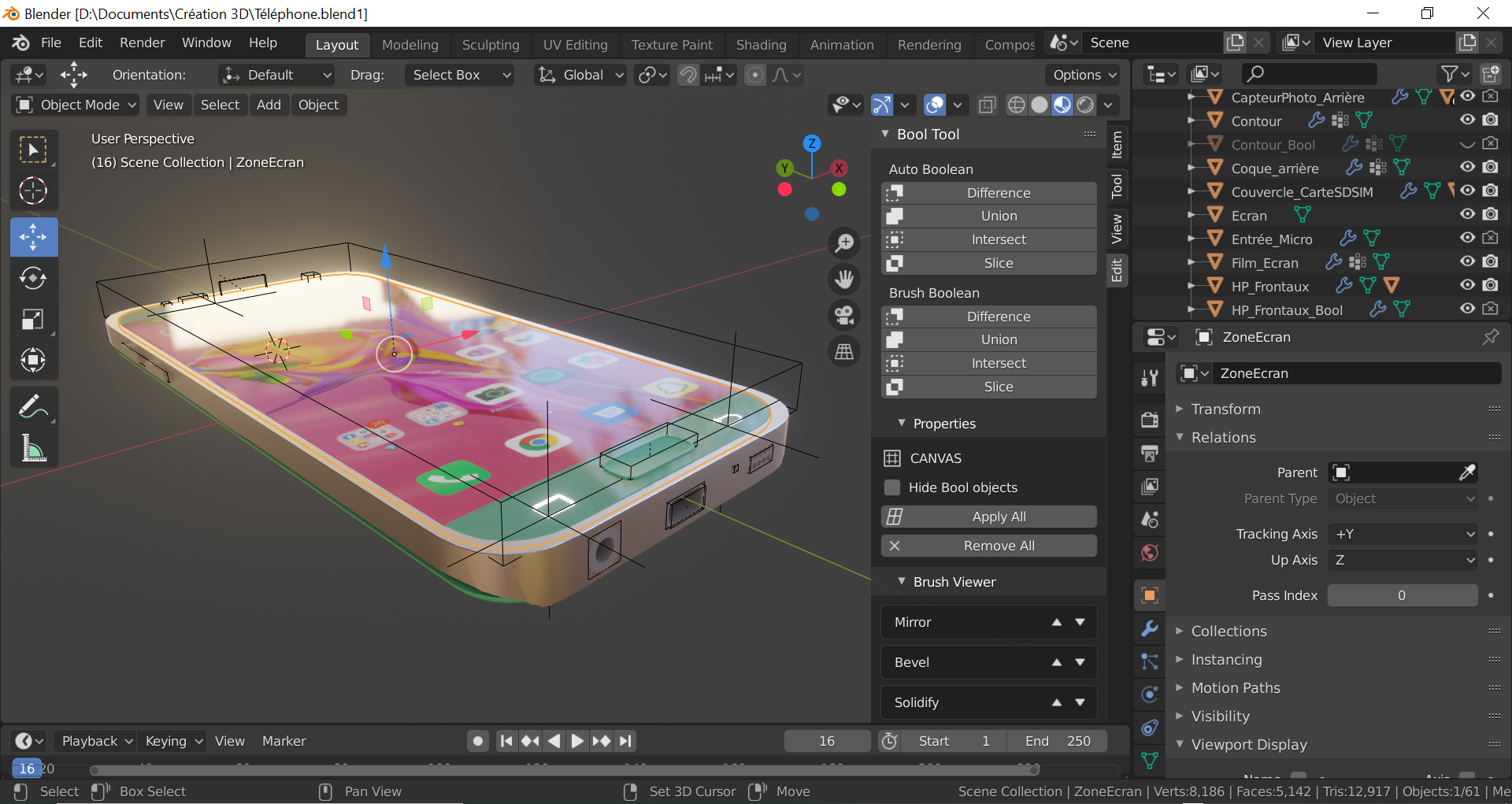This screenshot has height=804, width=1512.
Task: Hide Contour in viewport via eye icon
Action: click(1467, 120)
